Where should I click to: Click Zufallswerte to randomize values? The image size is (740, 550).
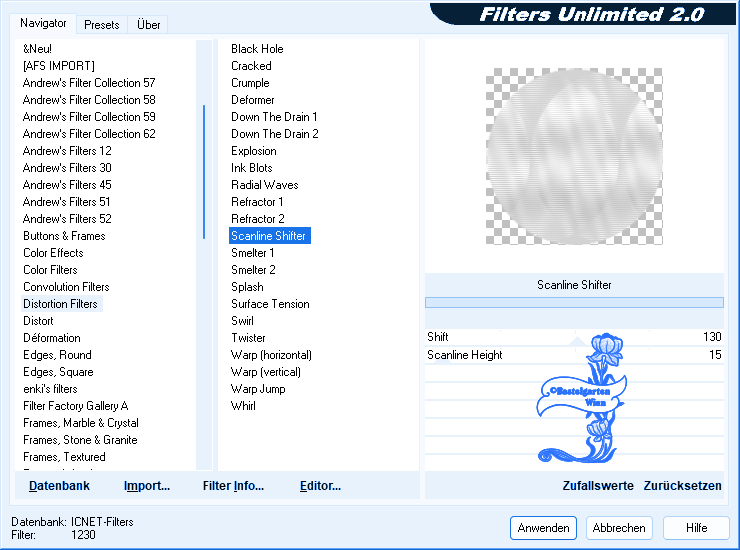598,486
